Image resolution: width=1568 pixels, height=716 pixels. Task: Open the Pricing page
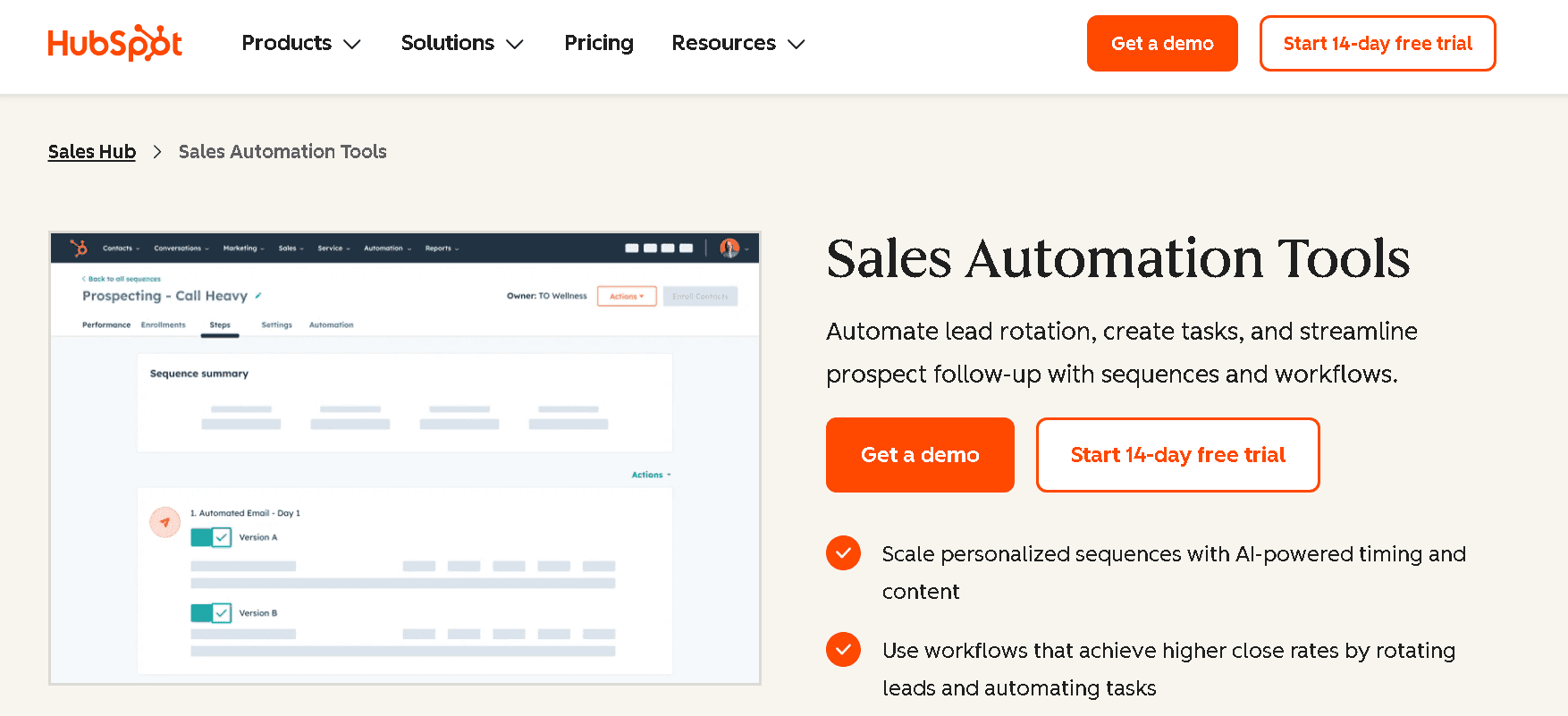pos(599,43)
